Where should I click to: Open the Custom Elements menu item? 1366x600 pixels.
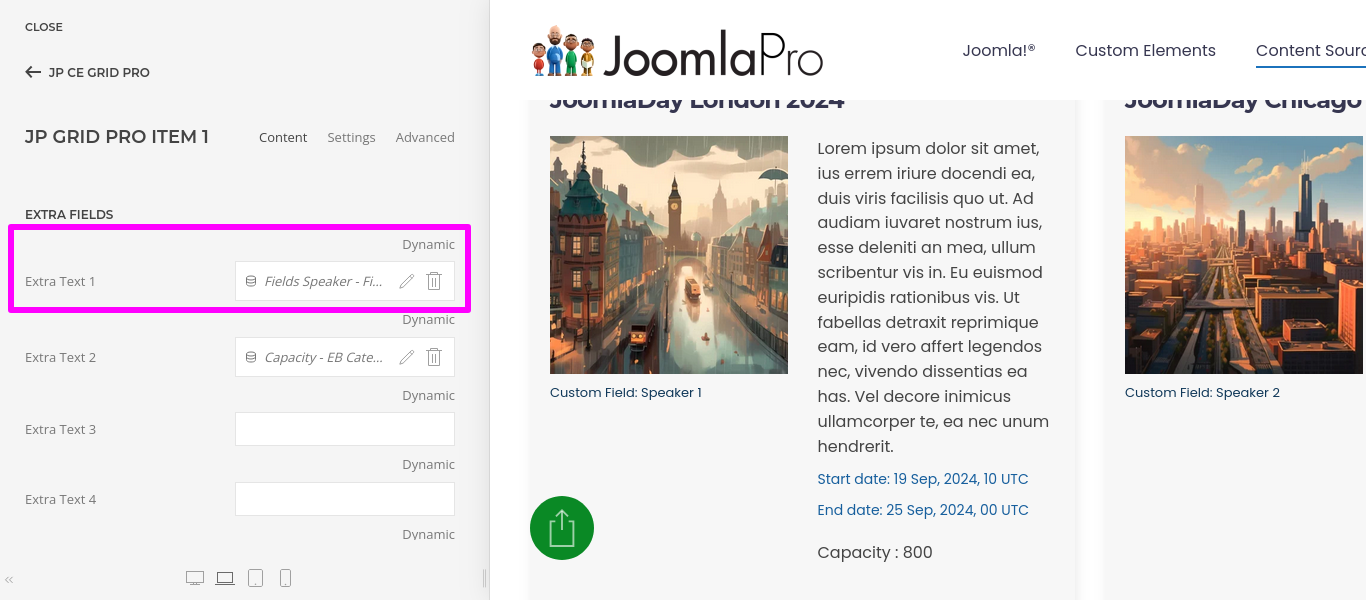click(1145, 50)
